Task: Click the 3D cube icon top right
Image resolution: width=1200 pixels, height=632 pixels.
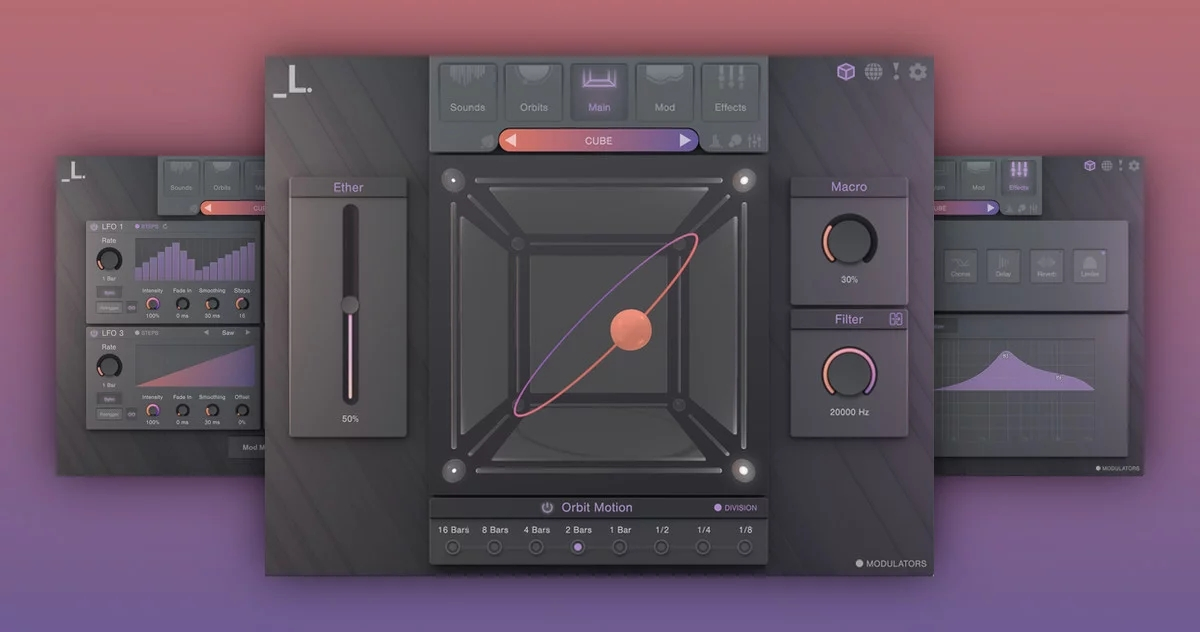Action: (846, 71)
